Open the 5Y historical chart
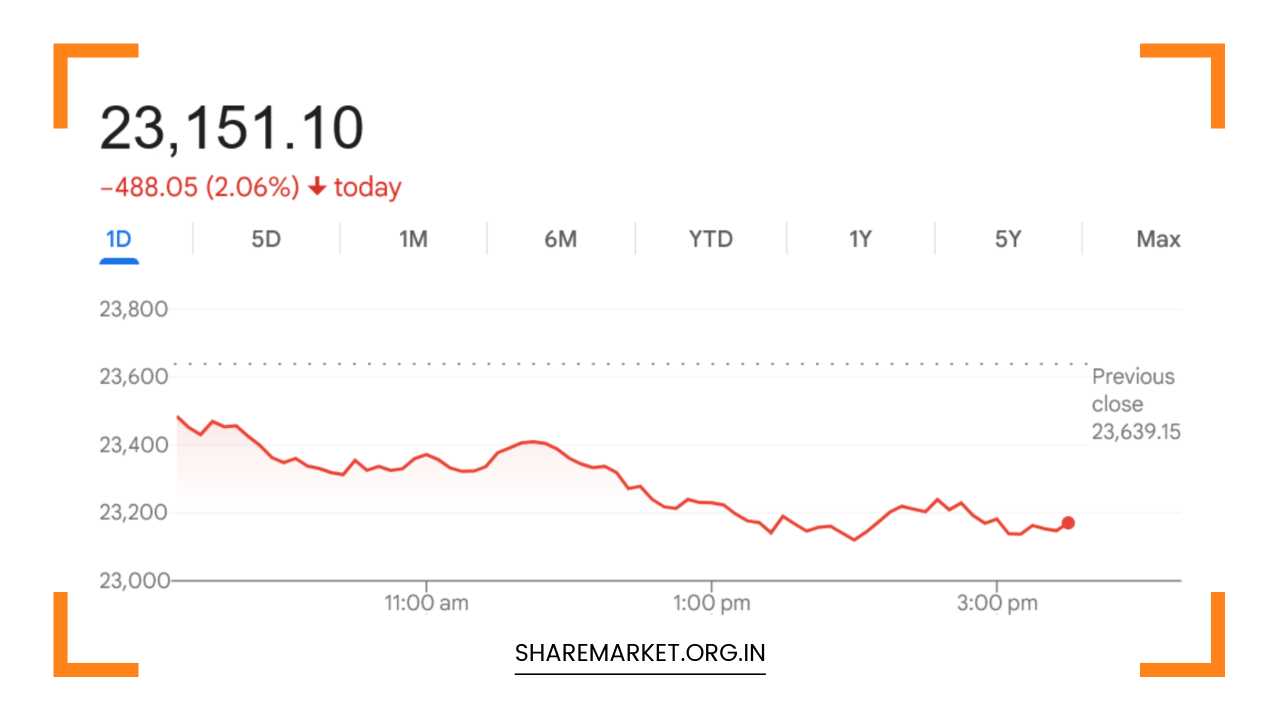 tap(1005, 239)
